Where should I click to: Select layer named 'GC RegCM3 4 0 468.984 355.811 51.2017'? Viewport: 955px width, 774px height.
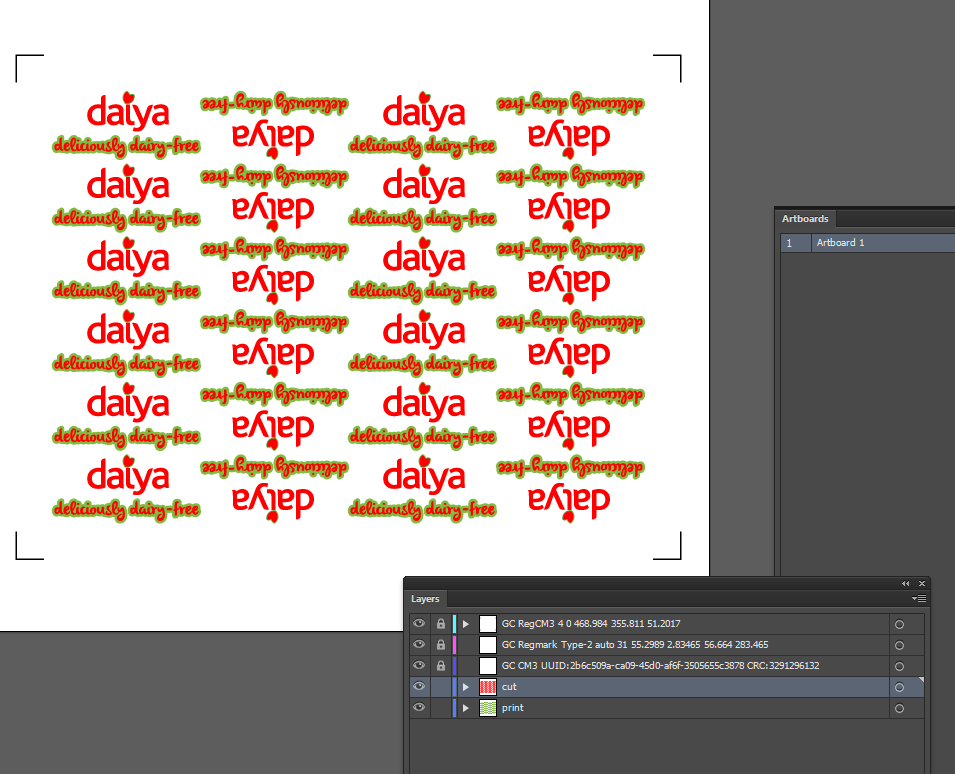[591, 624]
